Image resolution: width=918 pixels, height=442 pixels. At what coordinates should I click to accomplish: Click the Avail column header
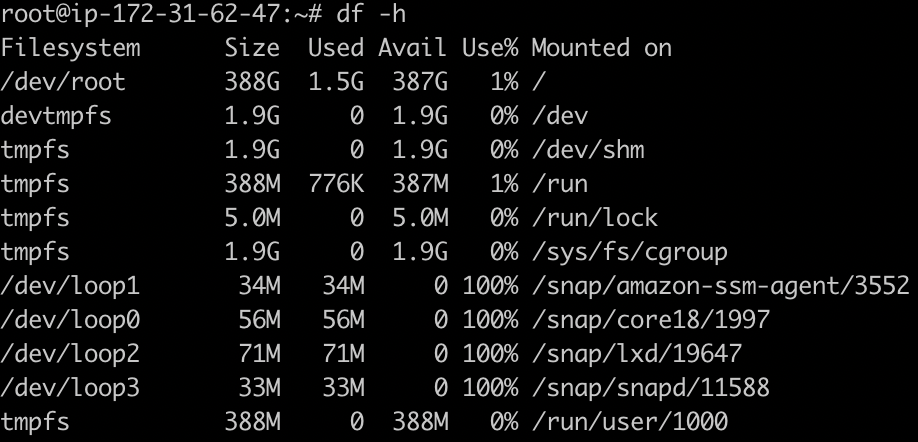point(413,48)
